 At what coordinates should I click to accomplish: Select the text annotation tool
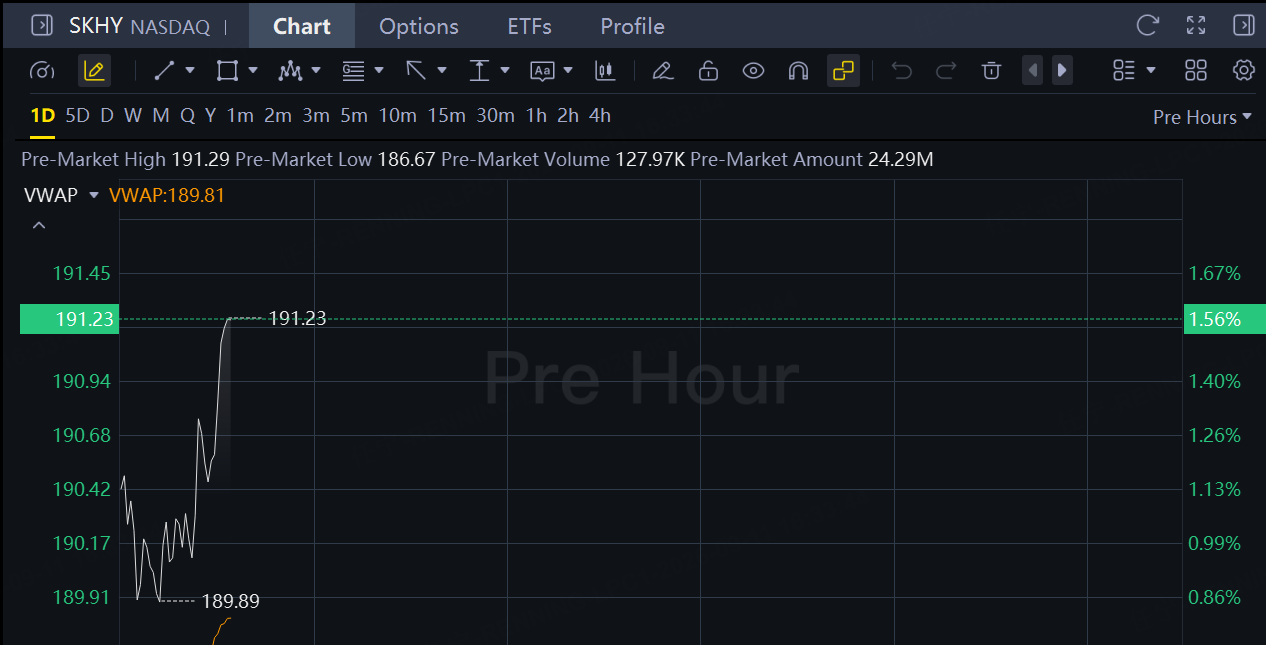tap(542, 70)
